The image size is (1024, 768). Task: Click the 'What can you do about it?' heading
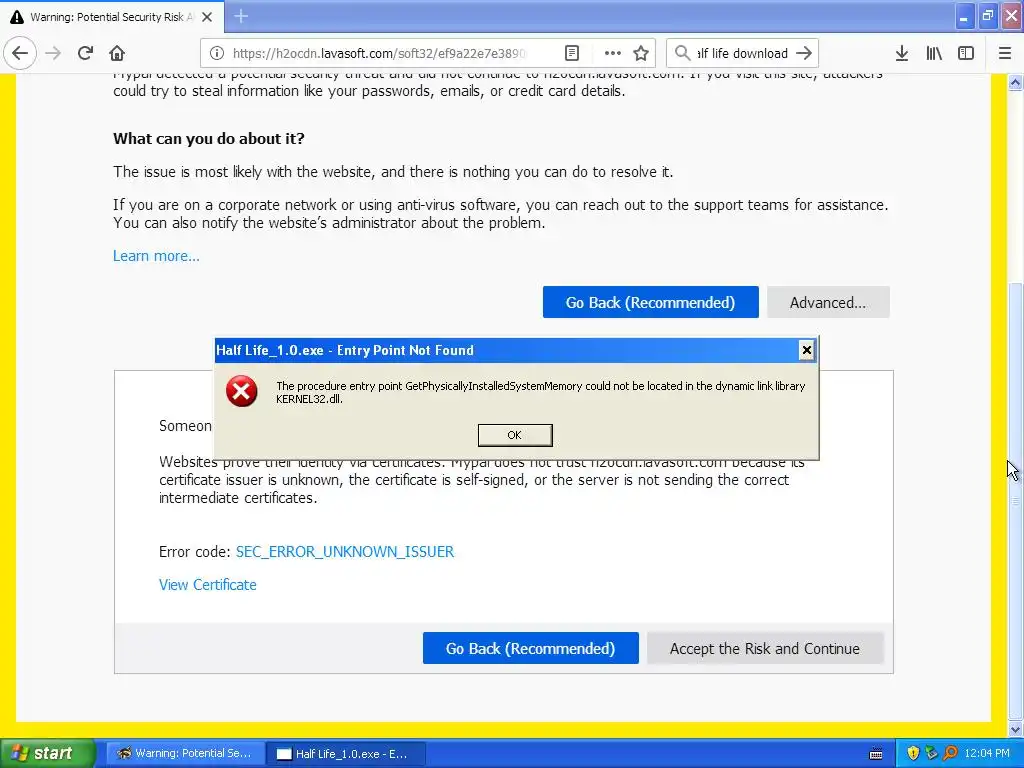[x=209, y=139]
